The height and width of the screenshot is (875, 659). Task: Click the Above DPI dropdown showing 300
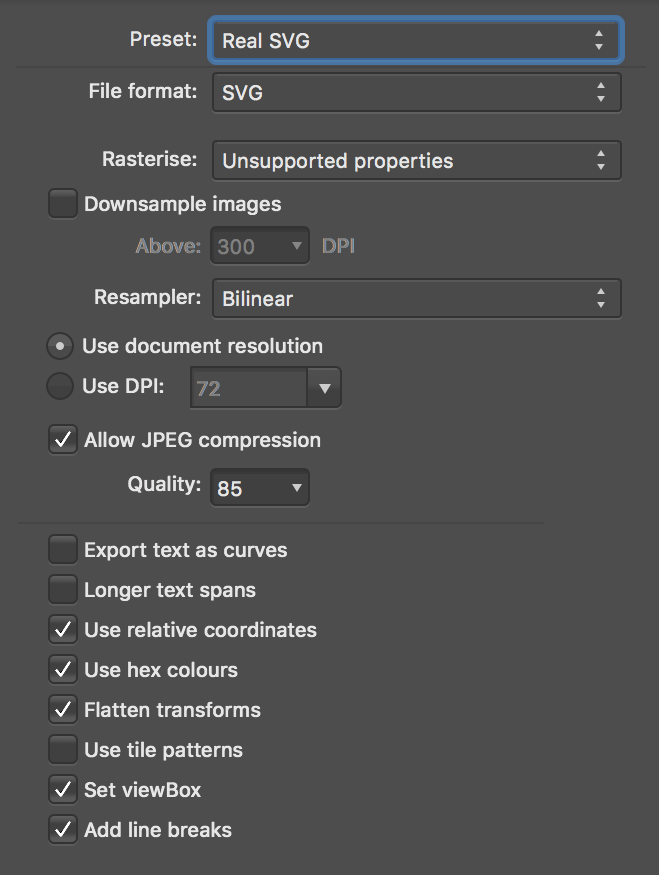click(x=259, y=246)
